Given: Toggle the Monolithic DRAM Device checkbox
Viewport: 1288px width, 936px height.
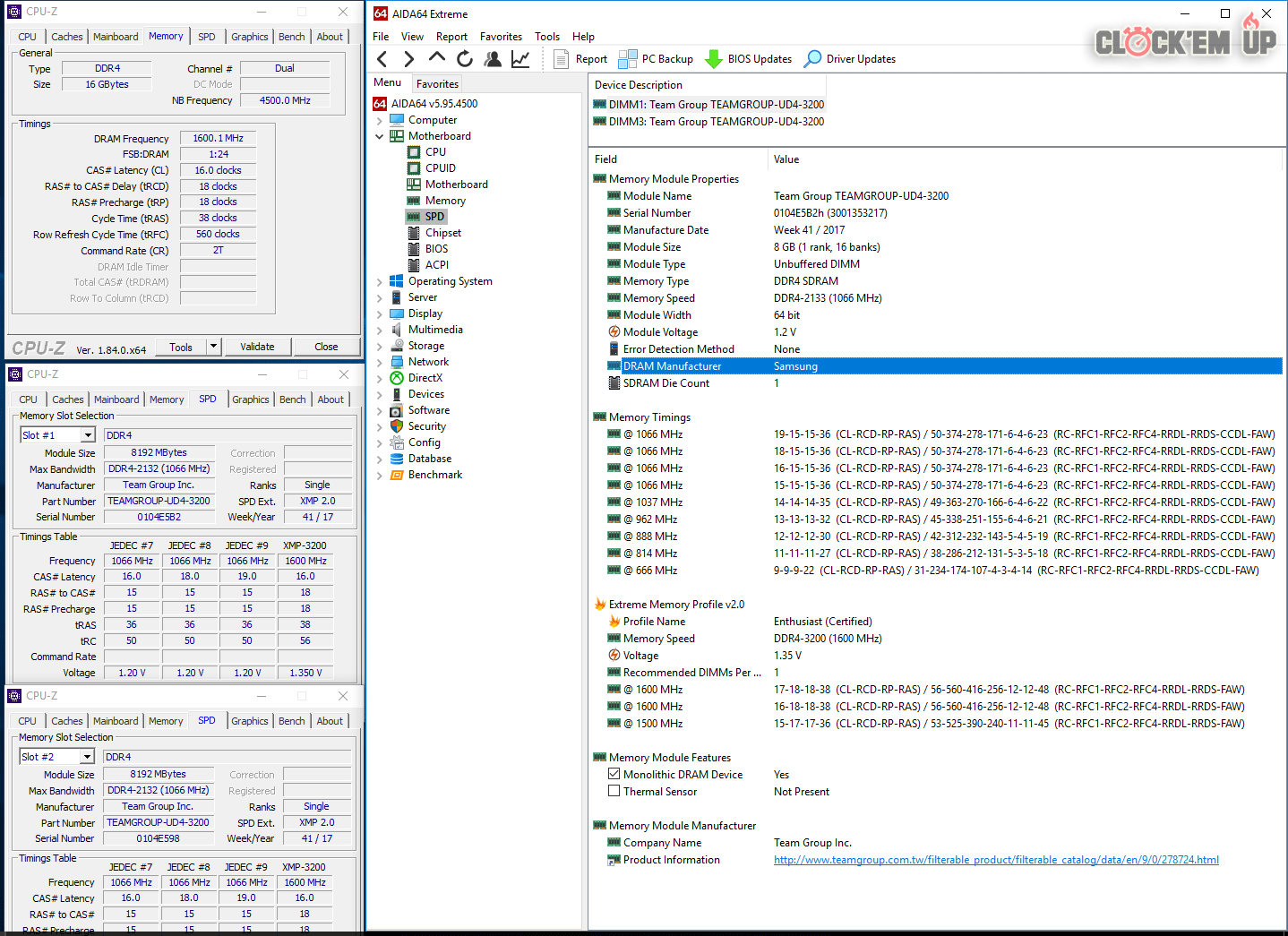Looking at the screenshot, I should pos(614,774).
